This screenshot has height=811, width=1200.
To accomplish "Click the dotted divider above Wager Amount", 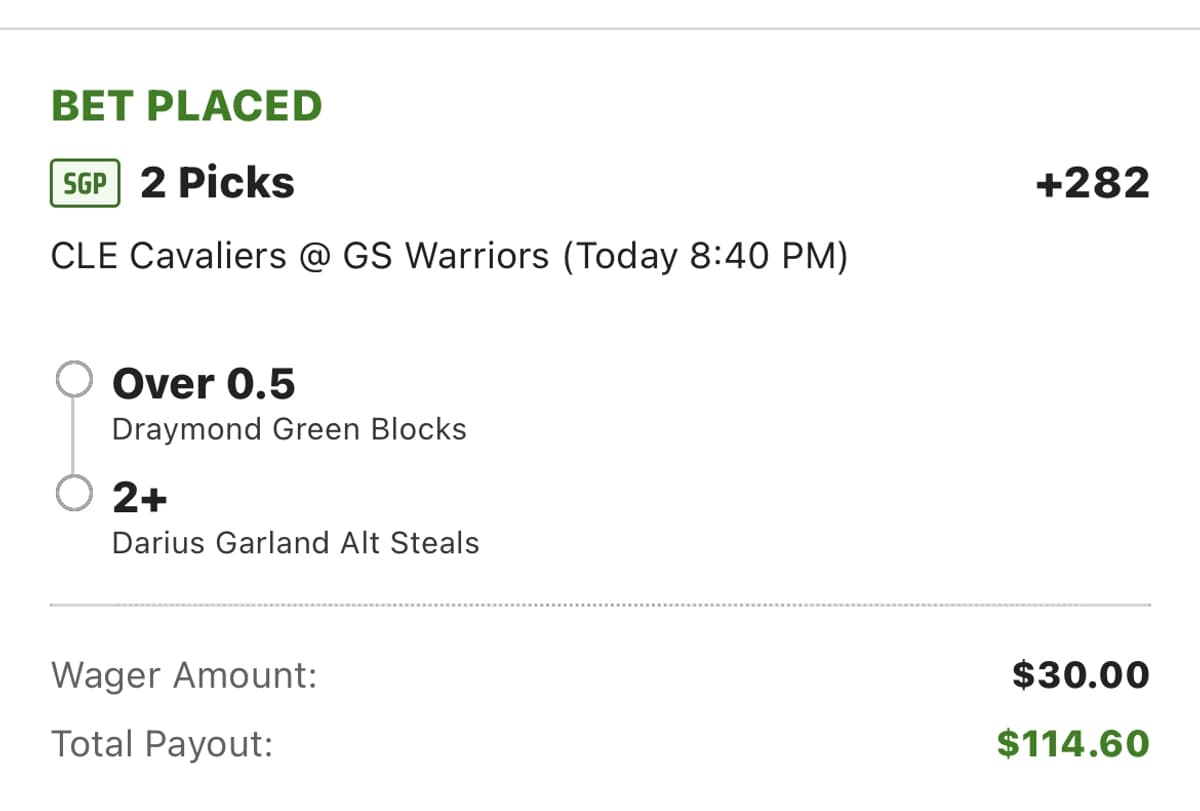I will click(x=600, y=605).
